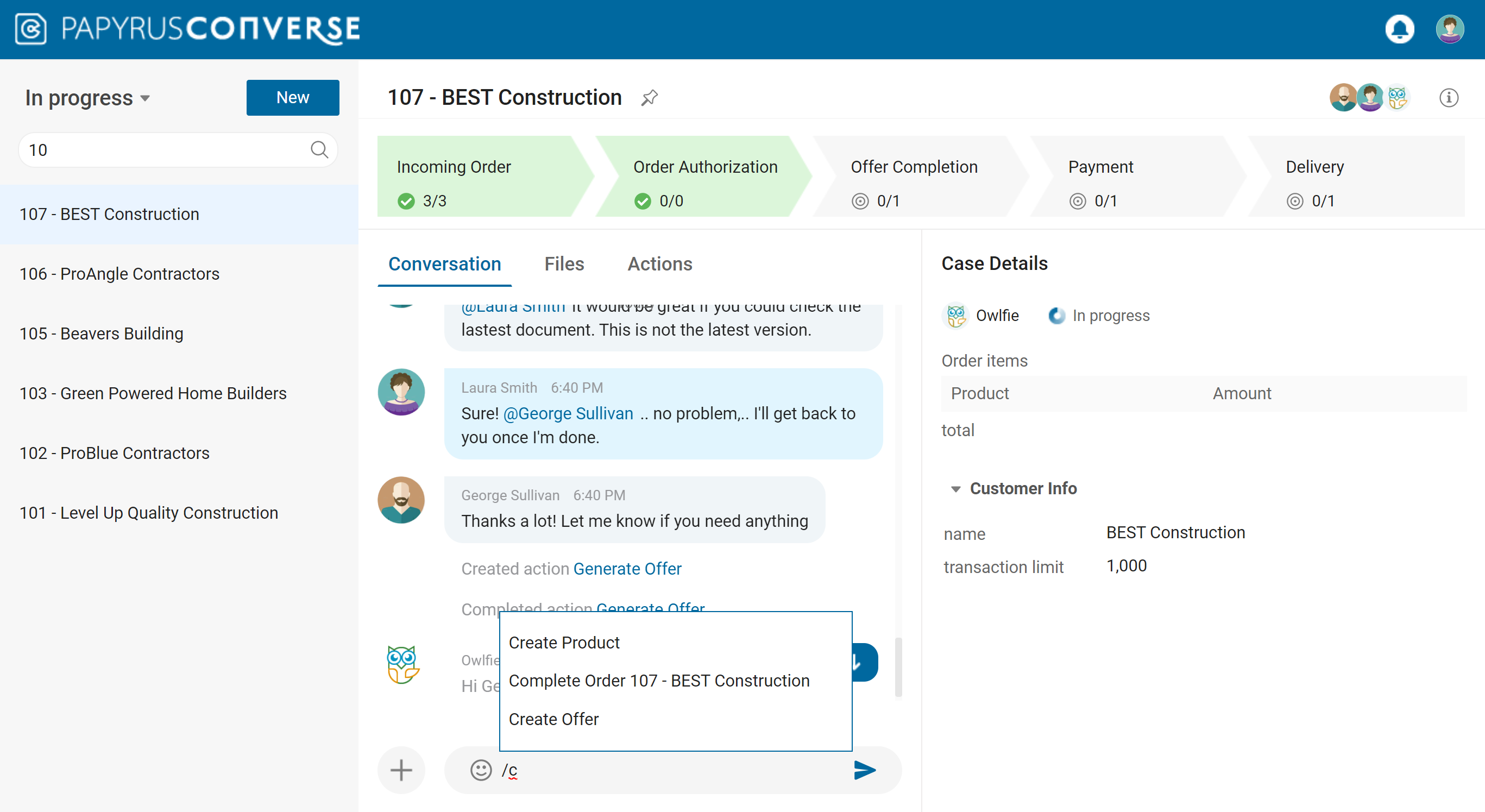Viewport: 1485px width, 812px height.
Task: Click the Create Product menu option
Action: tap(564, 642)
